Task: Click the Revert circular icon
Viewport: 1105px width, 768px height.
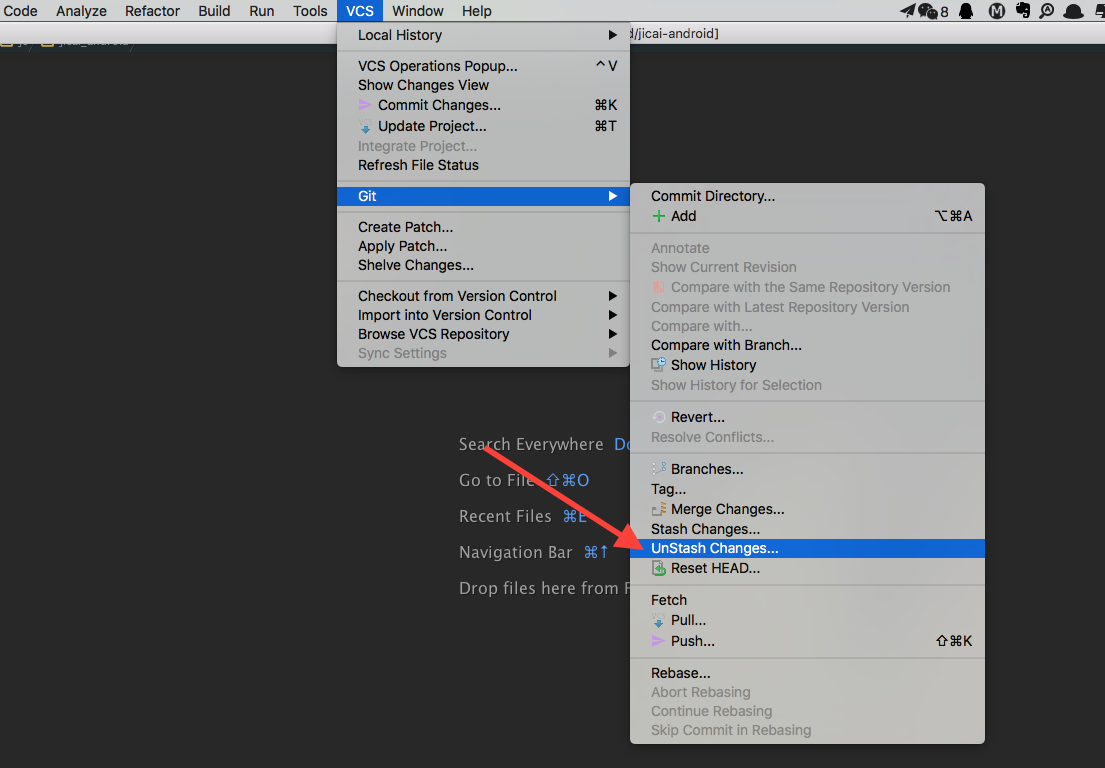Action: click(x=658, y=417)
